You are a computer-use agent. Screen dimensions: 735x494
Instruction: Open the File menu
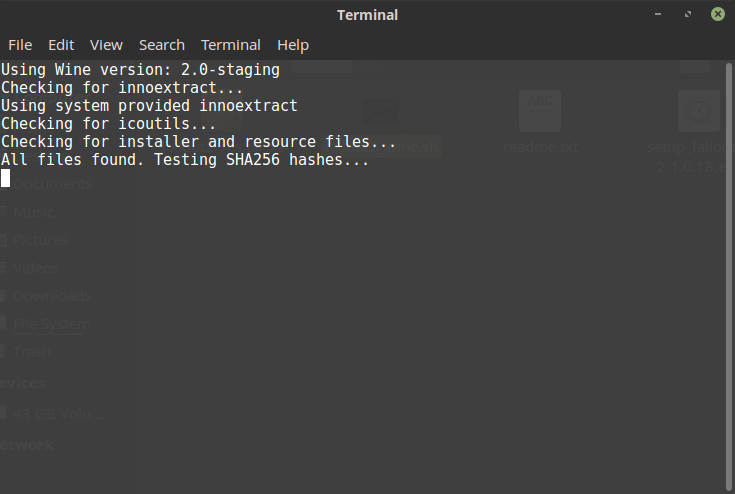point(20,45)
